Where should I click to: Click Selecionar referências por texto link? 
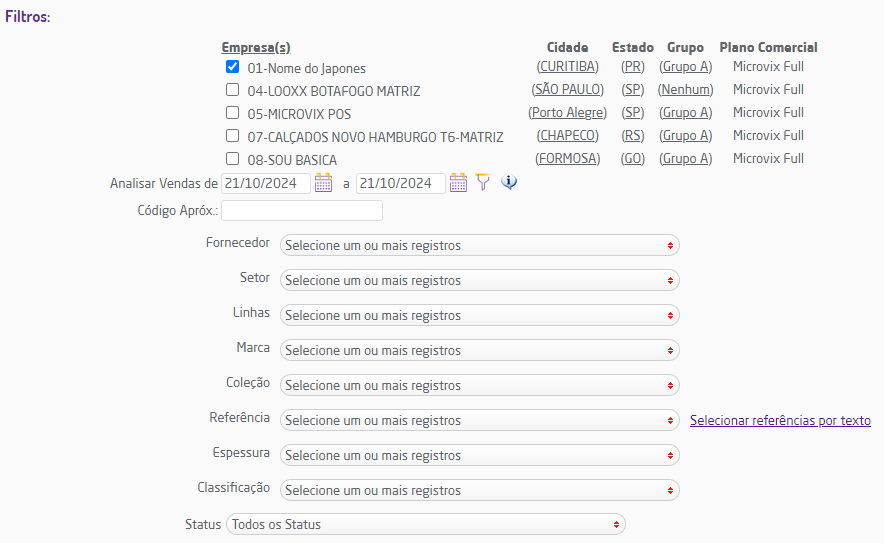[780, 421]
